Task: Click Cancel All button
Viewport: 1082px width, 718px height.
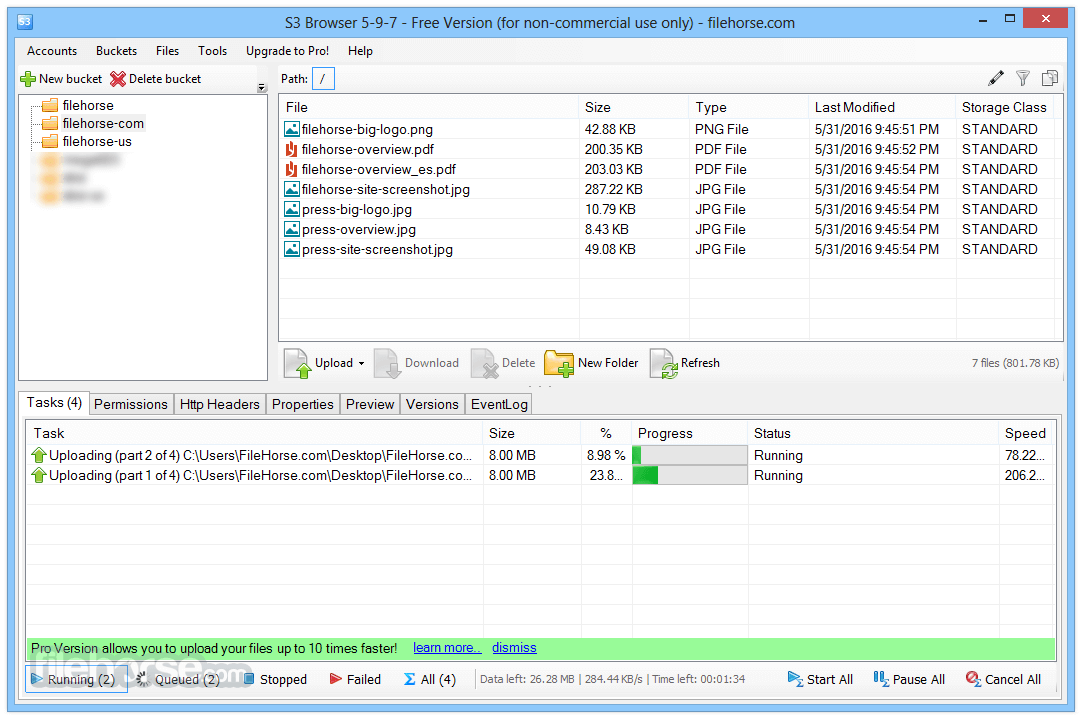Action: point(1004,679)
